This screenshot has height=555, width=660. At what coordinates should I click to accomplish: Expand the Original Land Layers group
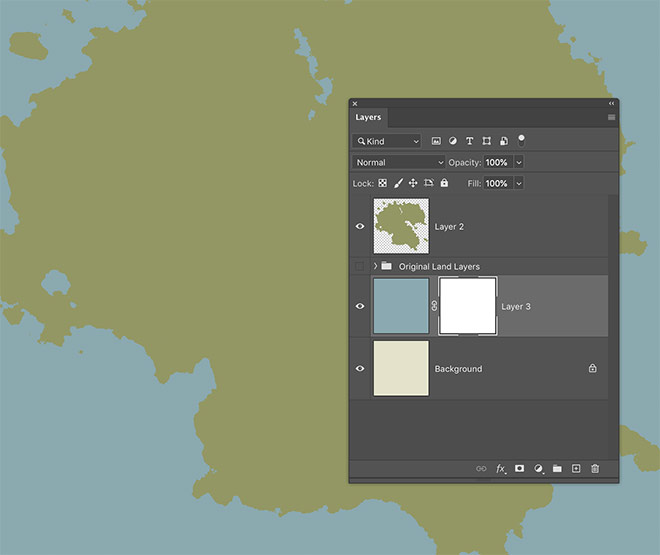tap(375, 267)
